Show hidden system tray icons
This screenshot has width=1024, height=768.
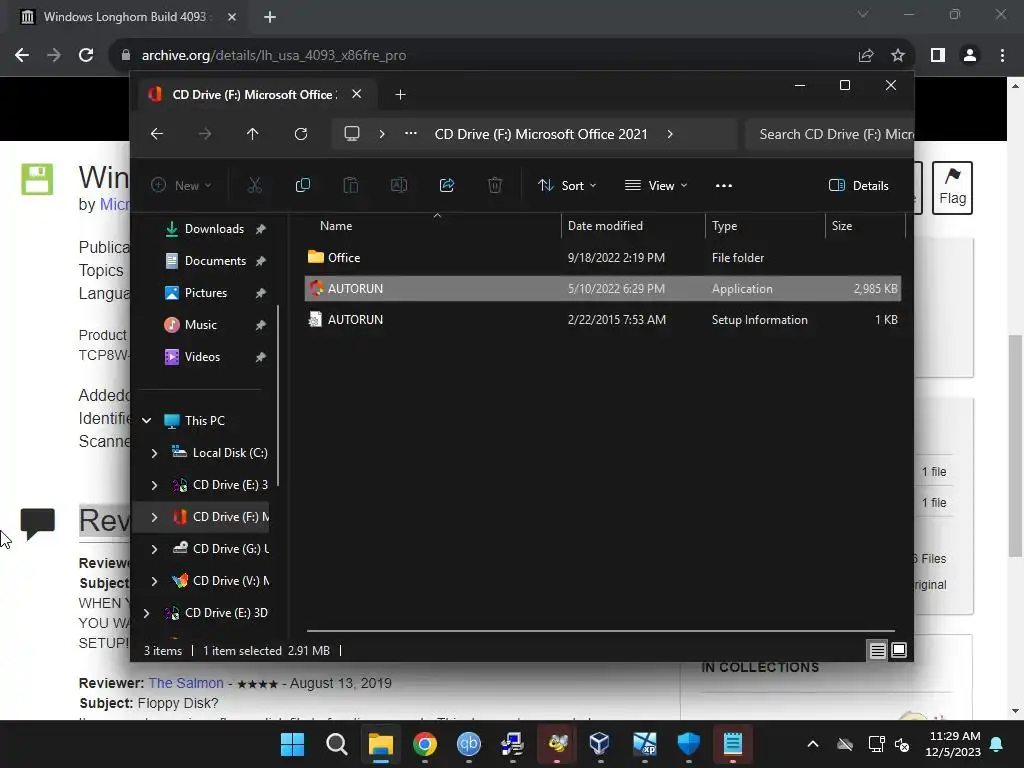click(812, 744)
